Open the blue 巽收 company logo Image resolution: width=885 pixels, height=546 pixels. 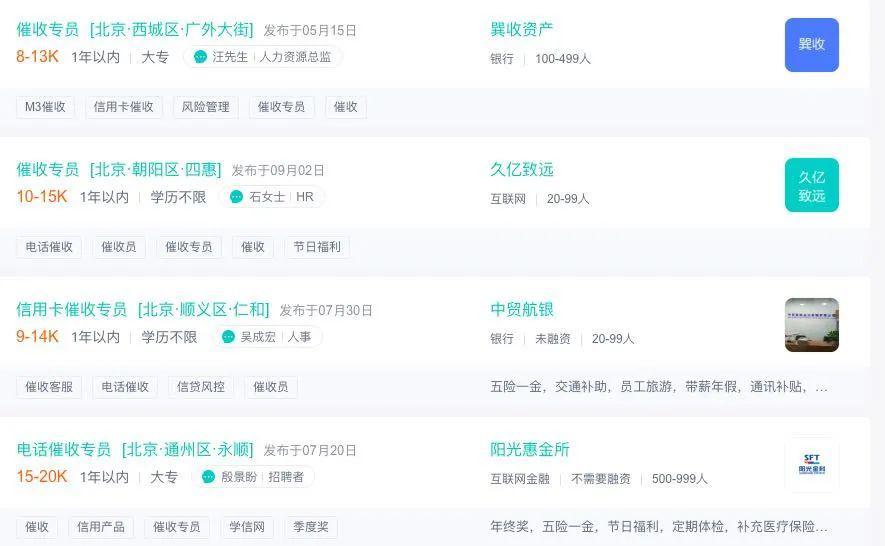point(812,45)
